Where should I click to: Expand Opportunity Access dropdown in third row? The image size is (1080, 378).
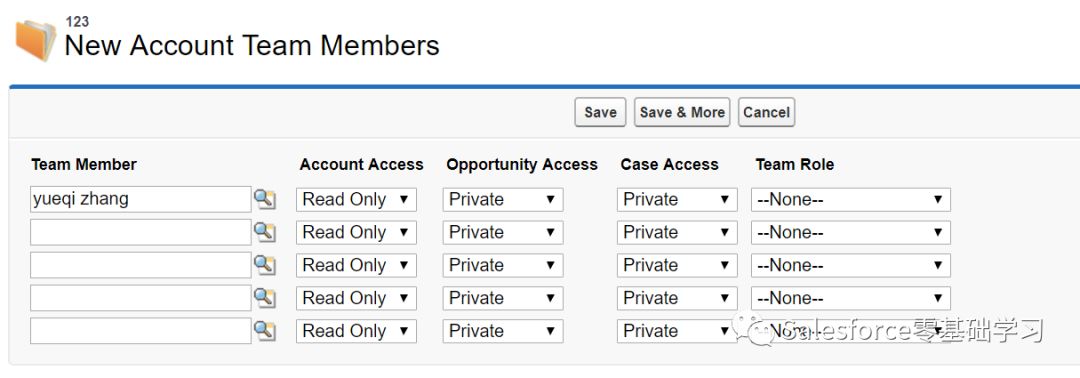click(x=503, y=265)
